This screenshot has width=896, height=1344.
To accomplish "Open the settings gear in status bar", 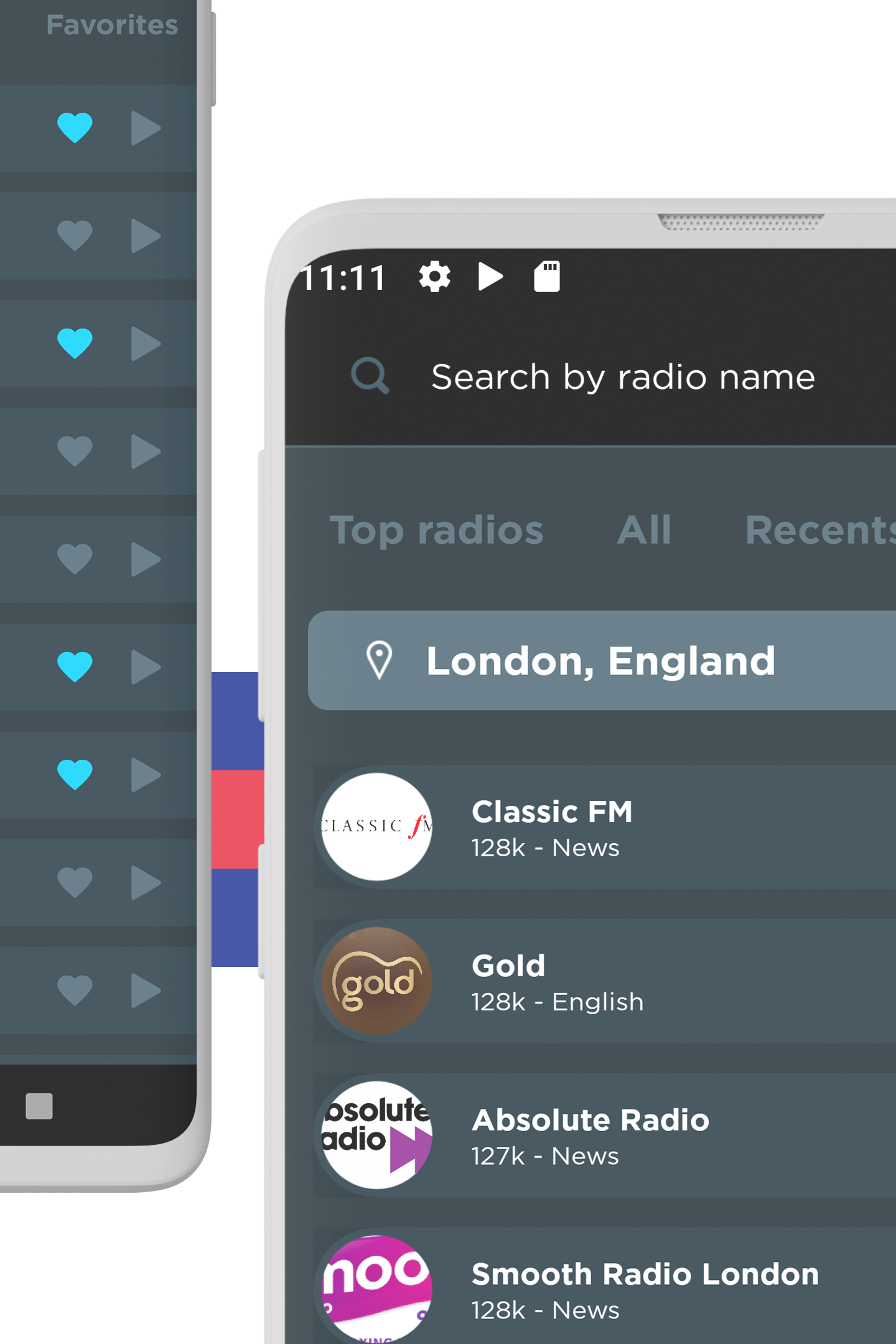I will [434, 276].
